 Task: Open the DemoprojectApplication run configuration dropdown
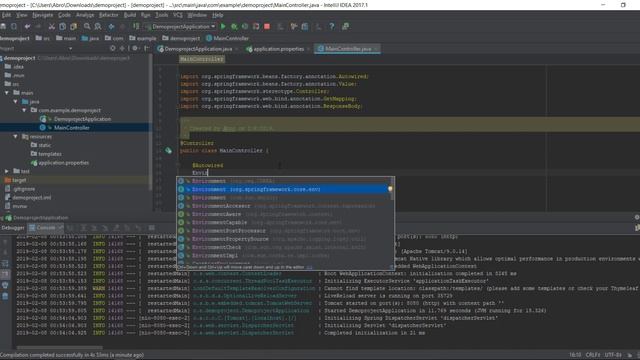coord(181,27)
